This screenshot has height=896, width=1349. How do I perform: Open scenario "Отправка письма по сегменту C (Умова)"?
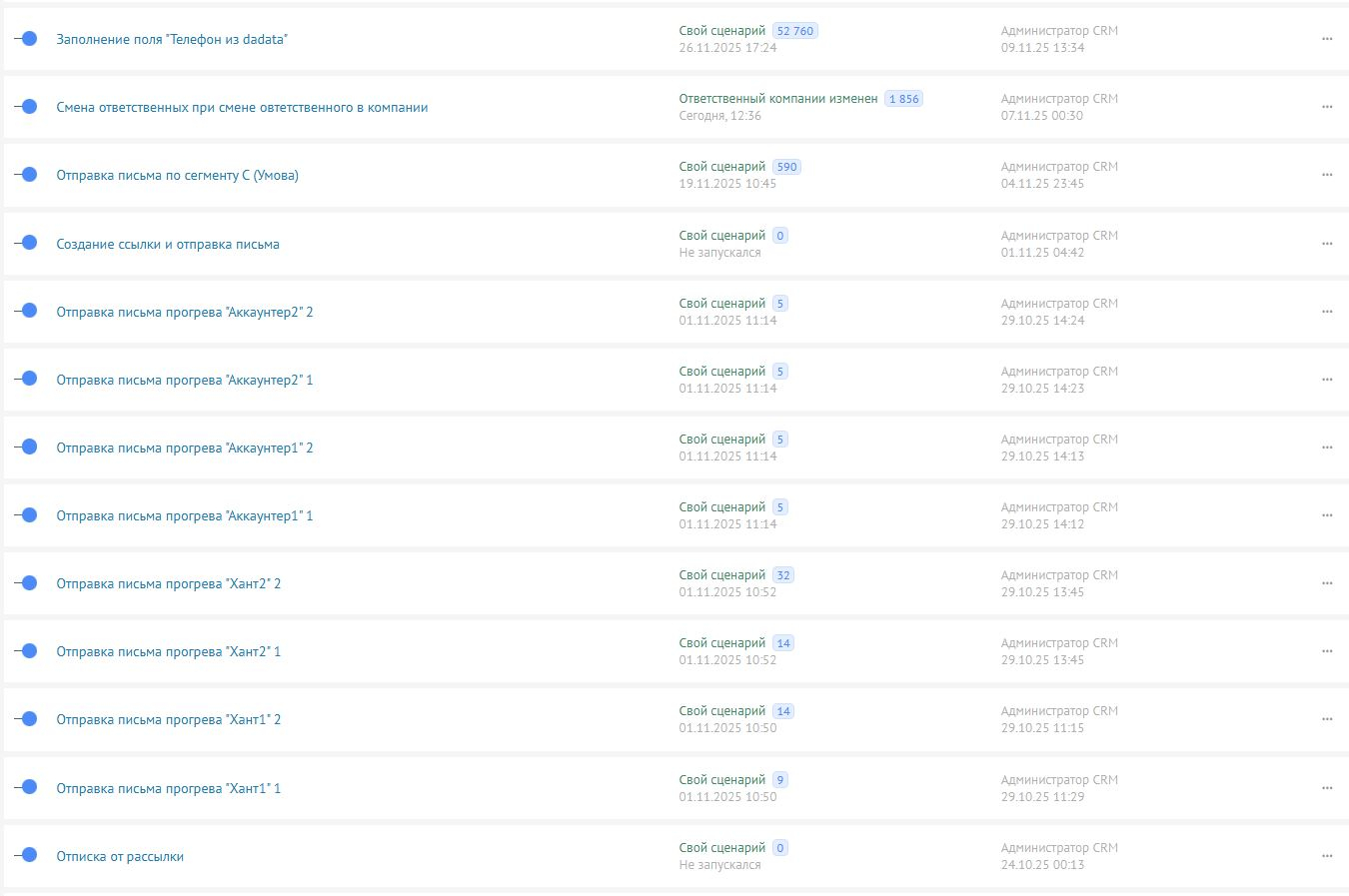[177, 175]
